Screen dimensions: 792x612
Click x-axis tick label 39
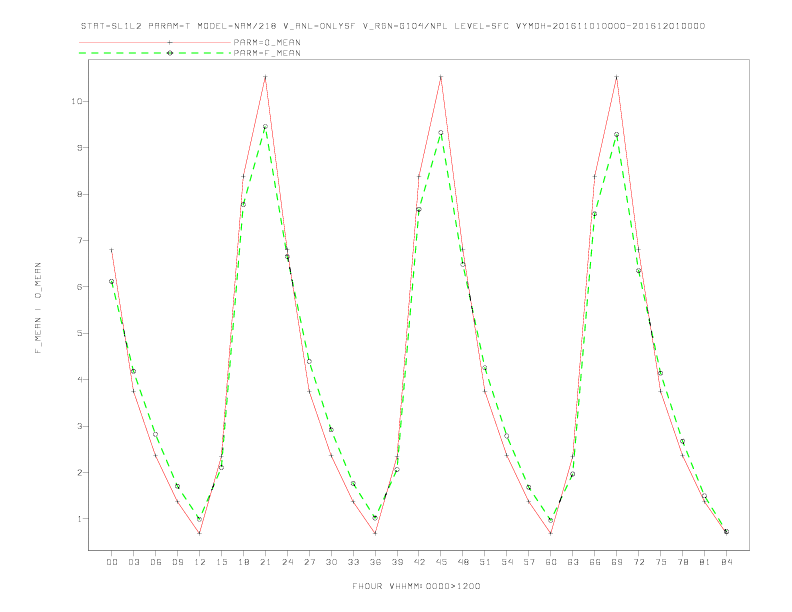tap(397, 562)
